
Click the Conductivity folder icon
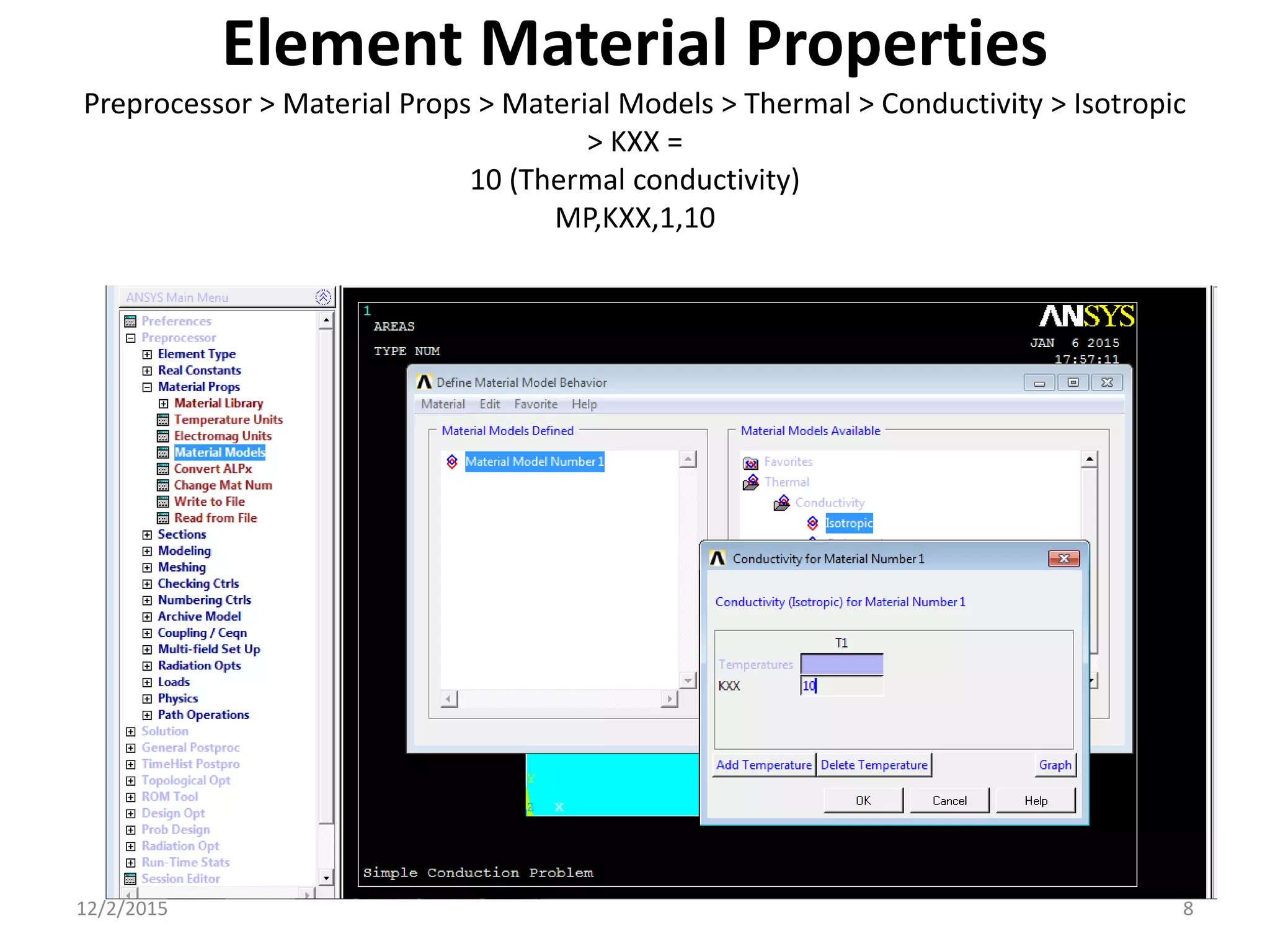pos(782,503)
